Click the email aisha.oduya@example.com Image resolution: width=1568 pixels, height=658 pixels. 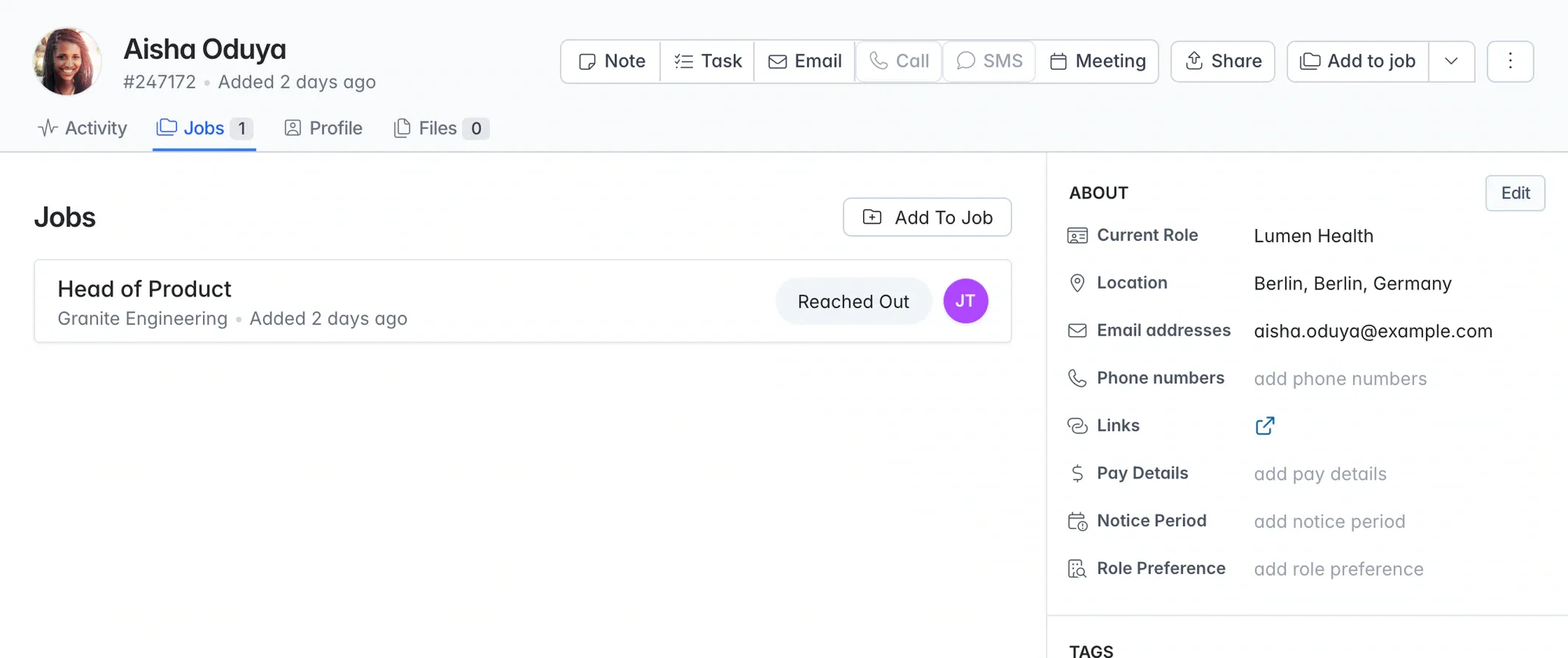(x=1373, y=331)
